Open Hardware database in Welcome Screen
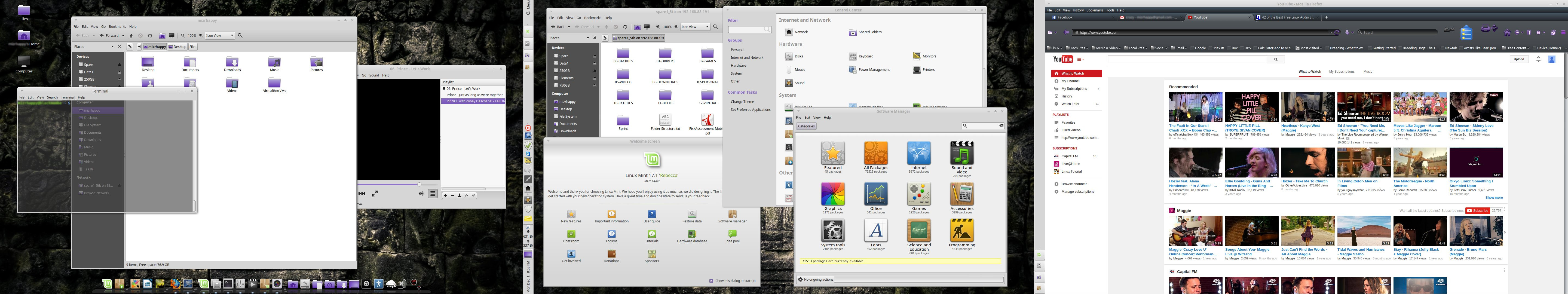 pyautogui.click(x=691, y=236)
